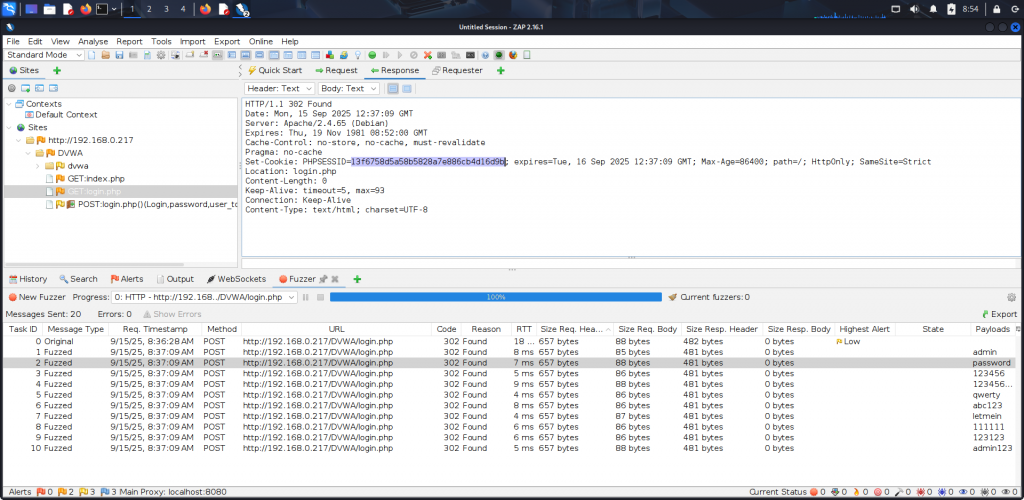This screenshot has height=500, width=1024.
Task: Open the Requester tab
Action: [457, 70]
